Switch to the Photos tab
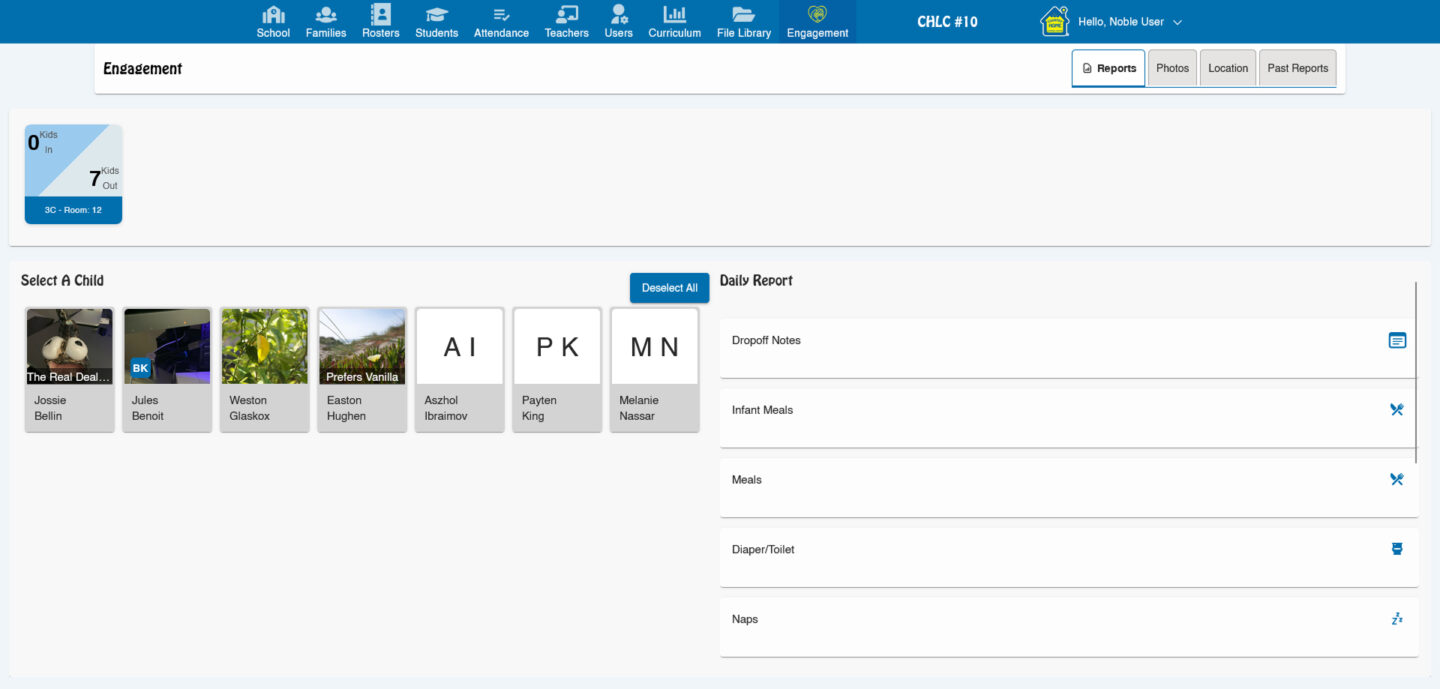 click(1172, 69)
